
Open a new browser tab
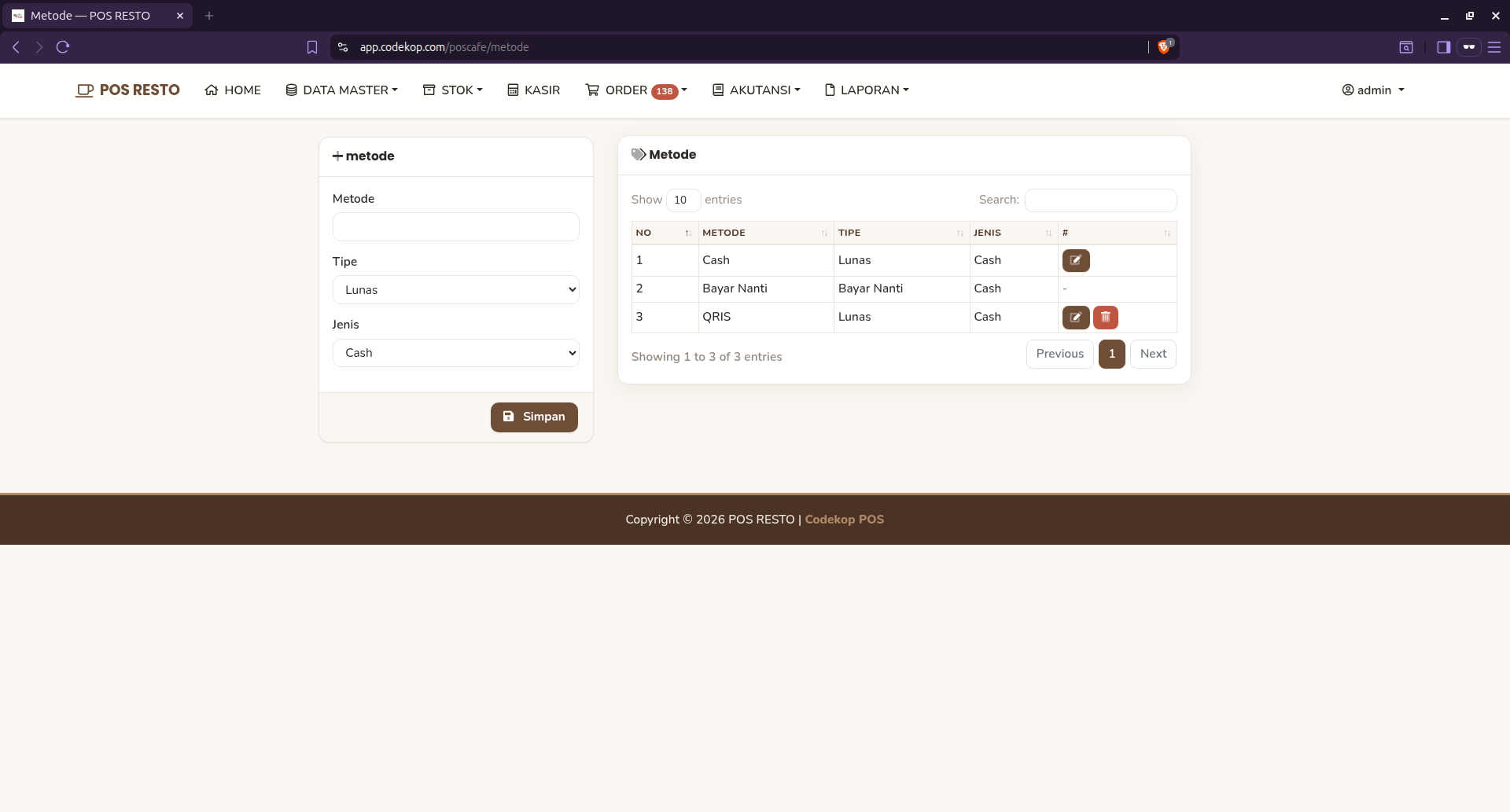(x=209, y=16)
